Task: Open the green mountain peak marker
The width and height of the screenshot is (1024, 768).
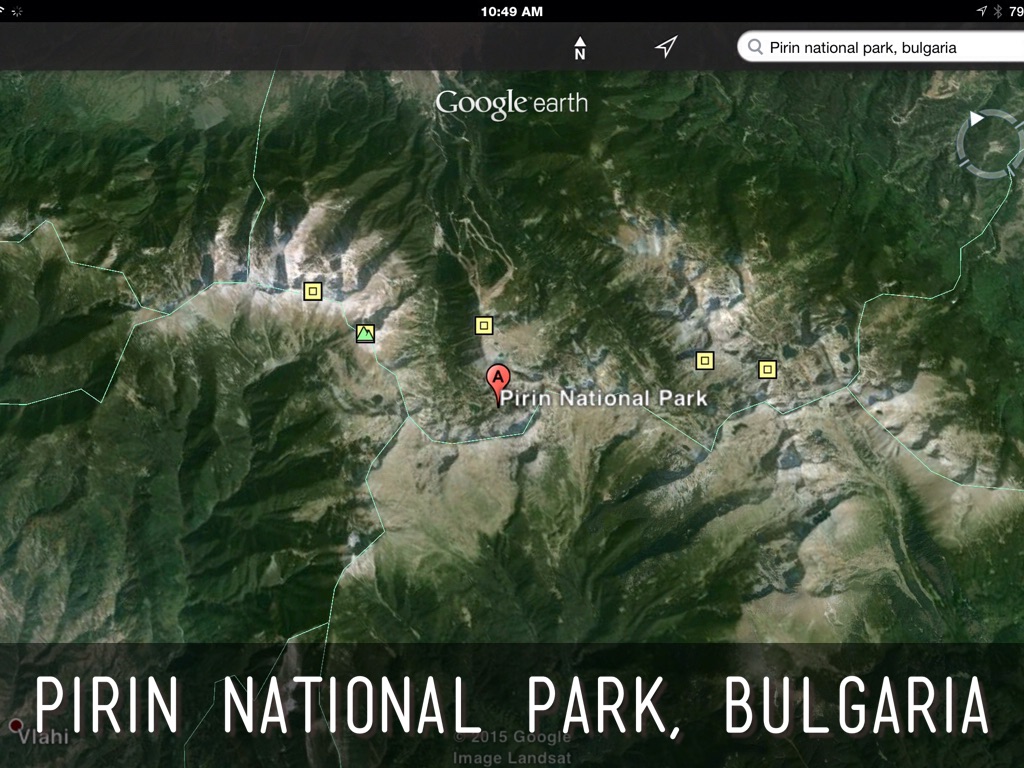Action: point(365,333)
